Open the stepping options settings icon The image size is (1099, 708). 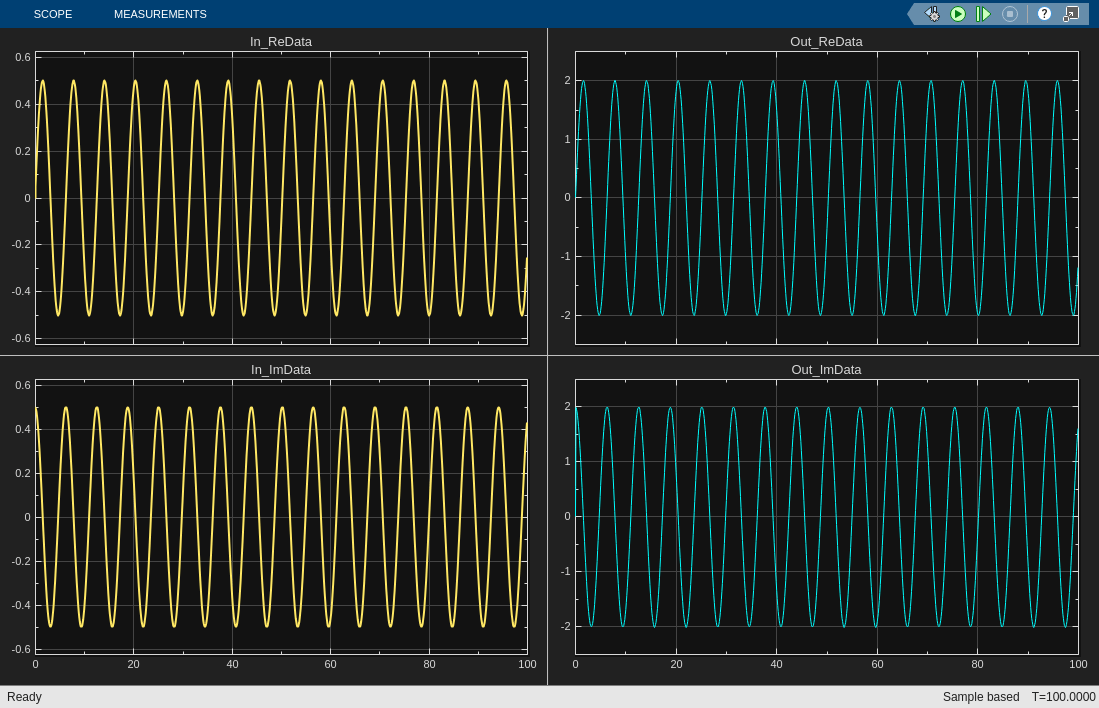[x=932, y=14]
